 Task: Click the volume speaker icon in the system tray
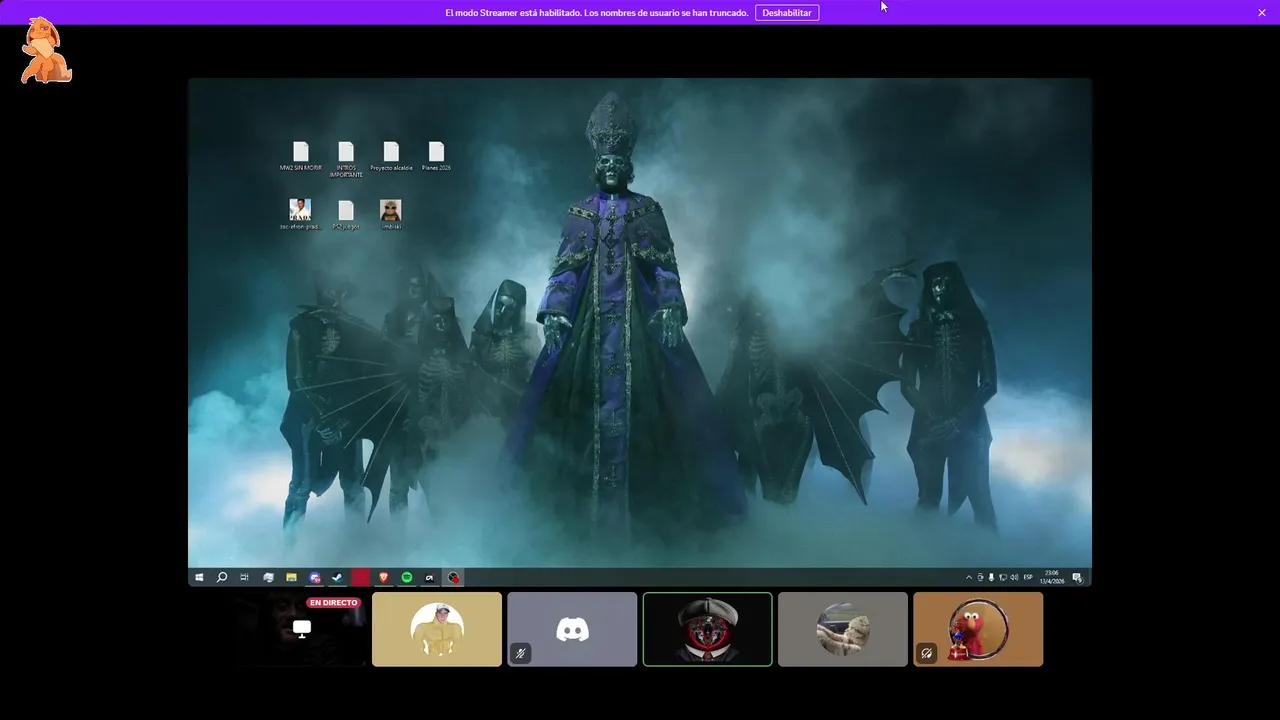pos(1014,577)
